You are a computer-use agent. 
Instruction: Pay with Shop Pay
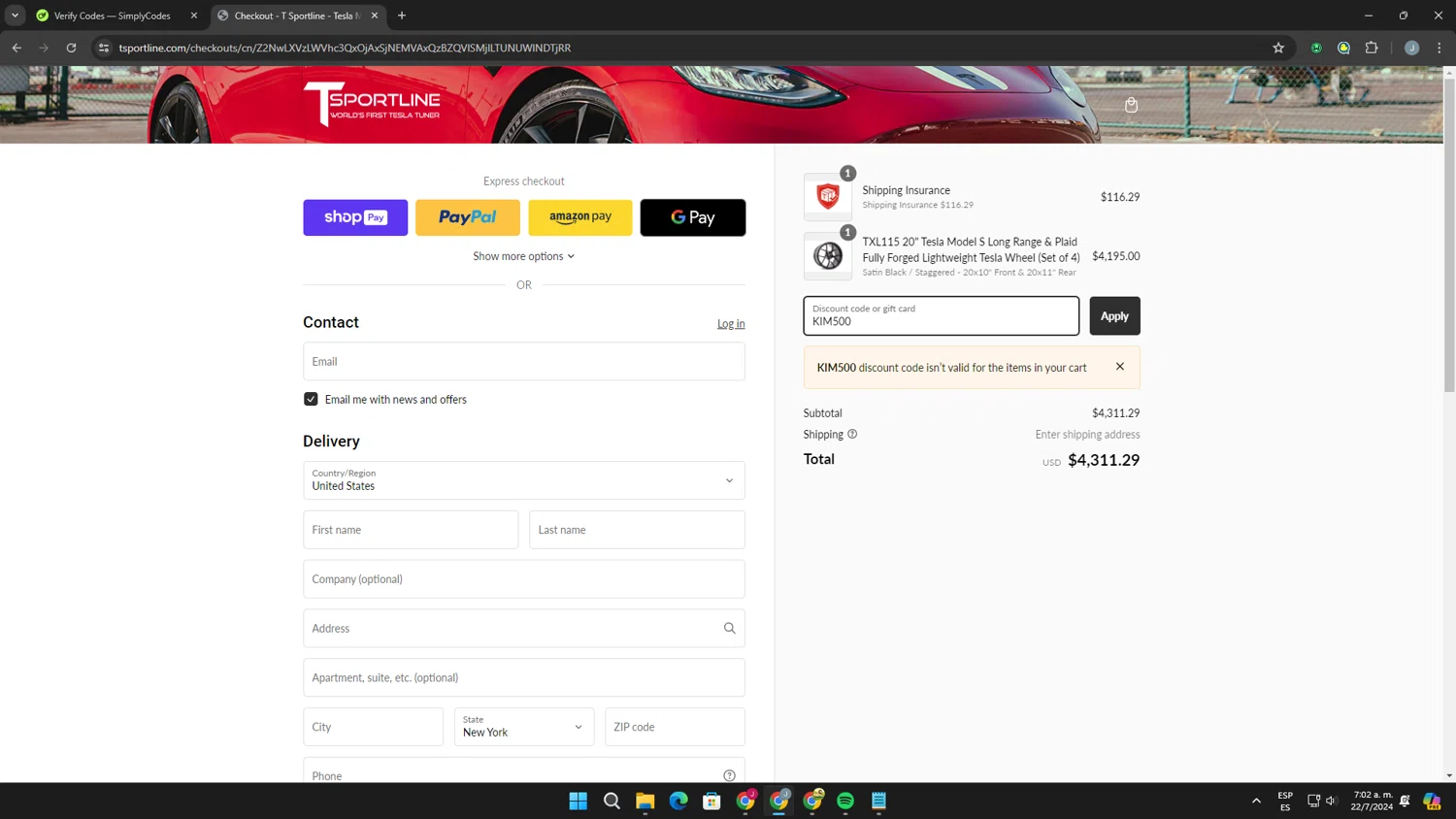(x=355, y=217)
